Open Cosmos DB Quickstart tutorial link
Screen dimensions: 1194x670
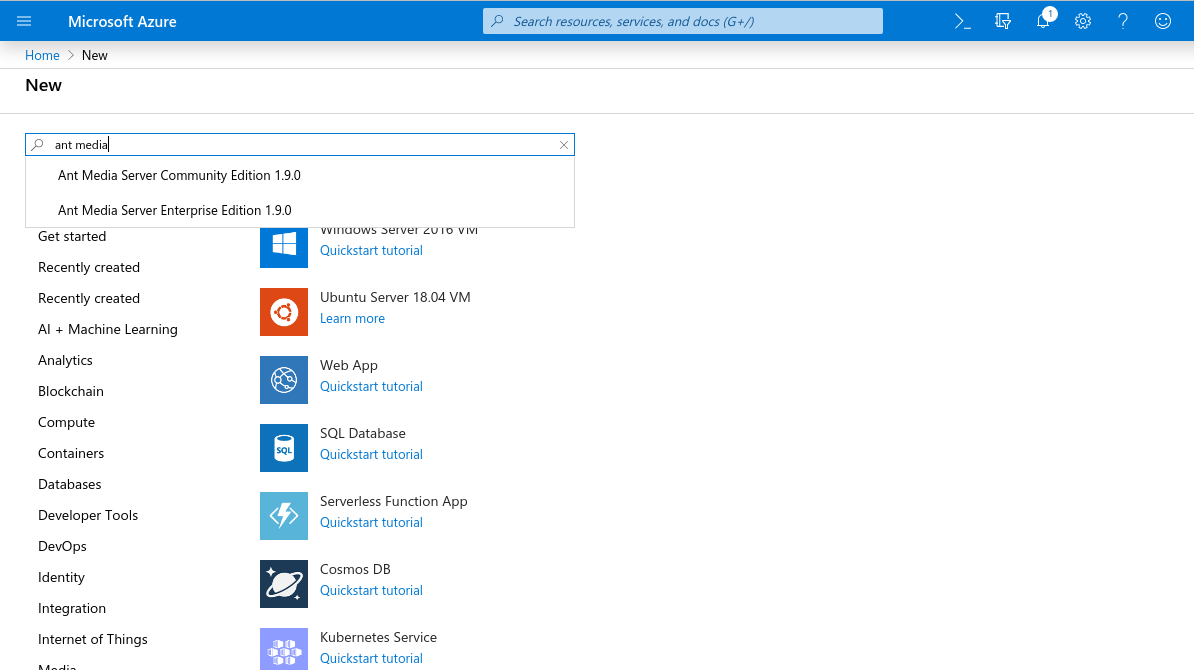tap(371, 590)
